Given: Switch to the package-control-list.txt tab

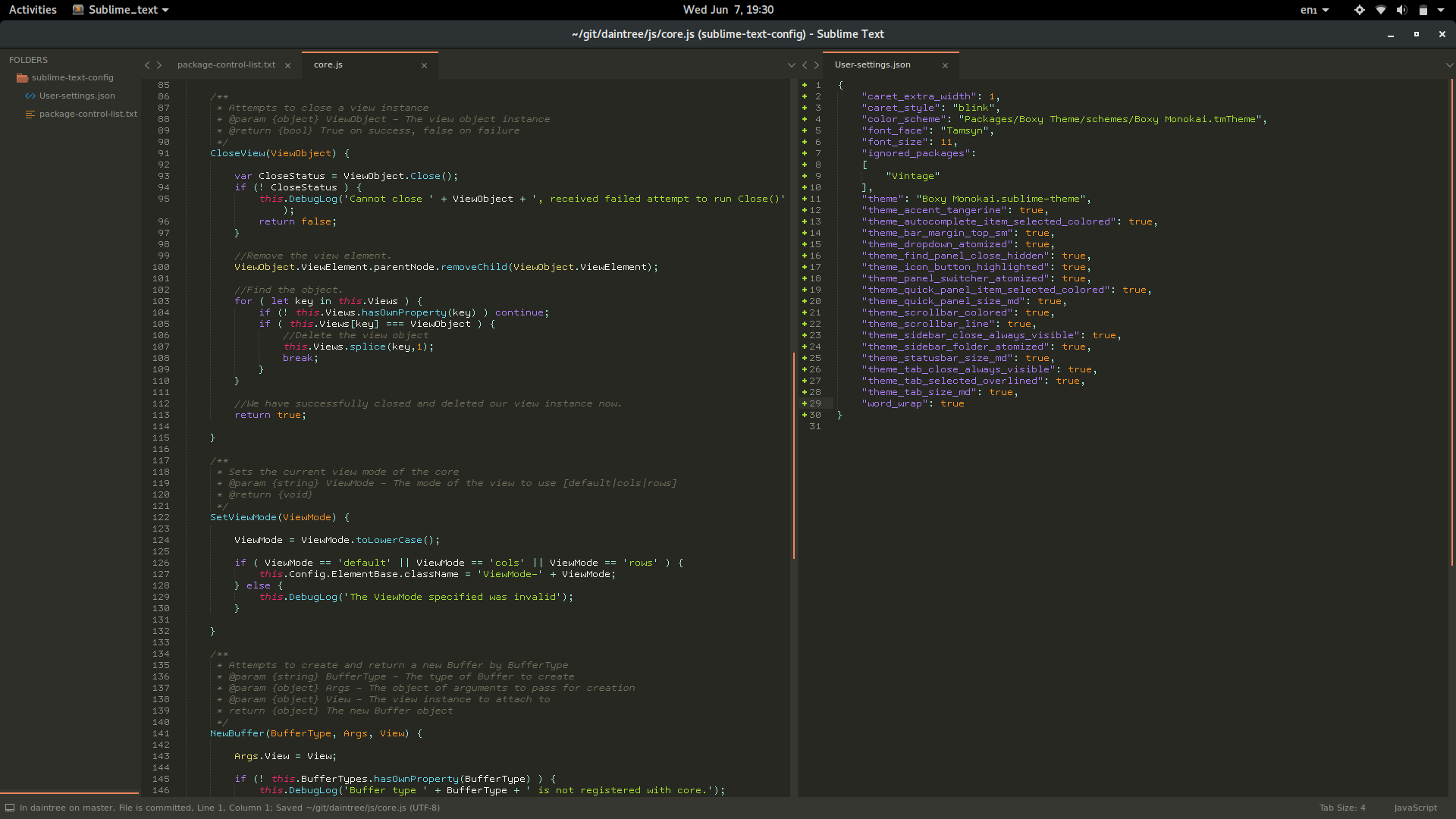Looking at the screenshot, I should point(226,65).
